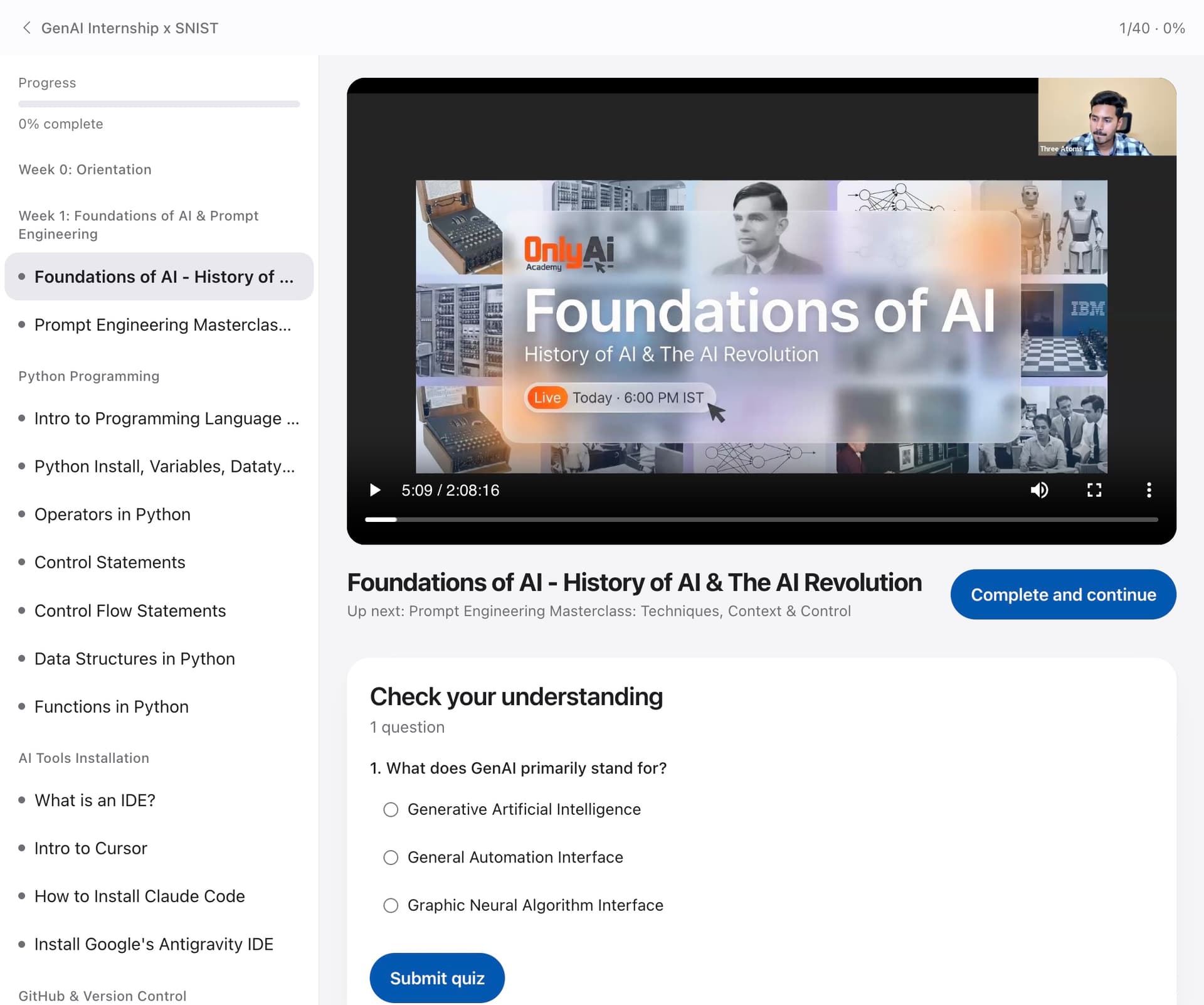This screenshot has height=1005, width=1204.
Task: Open Operators in Python lesson
Action: [159, 514]
